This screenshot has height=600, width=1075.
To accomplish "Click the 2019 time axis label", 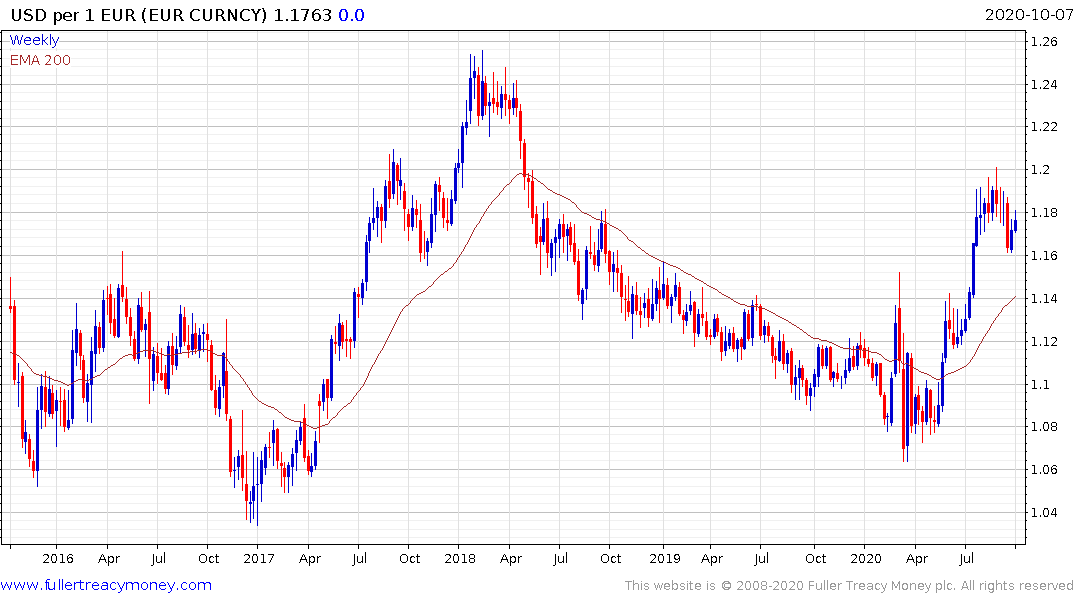I will pos(664,558).
